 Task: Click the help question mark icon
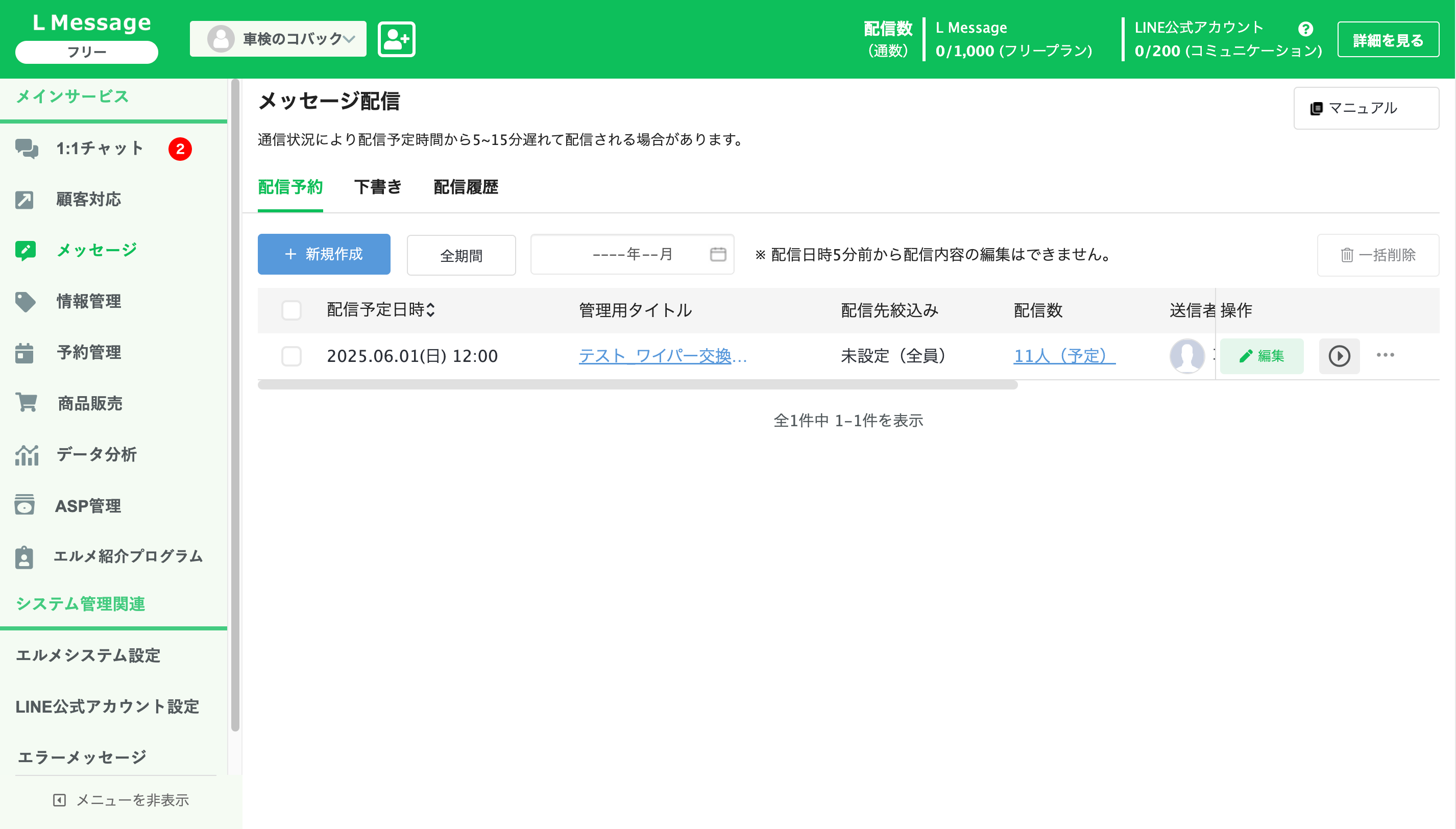click(x=1306, y=29)
